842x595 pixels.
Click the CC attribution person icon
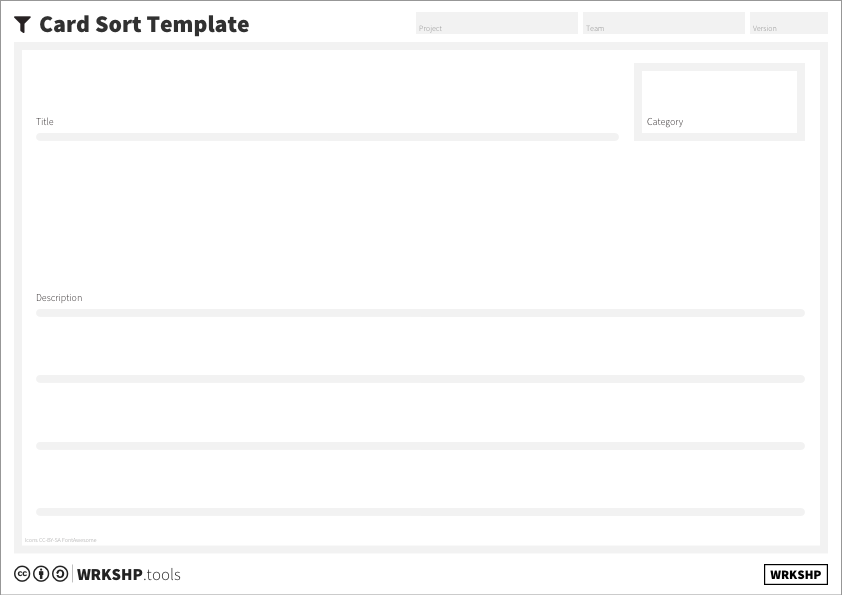[x=41, y=574]
